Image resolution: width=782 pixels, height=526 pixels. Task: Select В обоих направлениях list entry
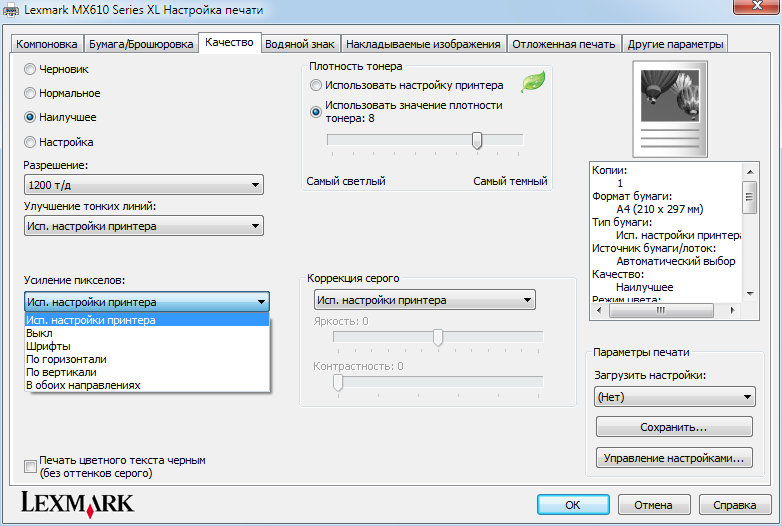pyautogui.click(x=147, y=385)
